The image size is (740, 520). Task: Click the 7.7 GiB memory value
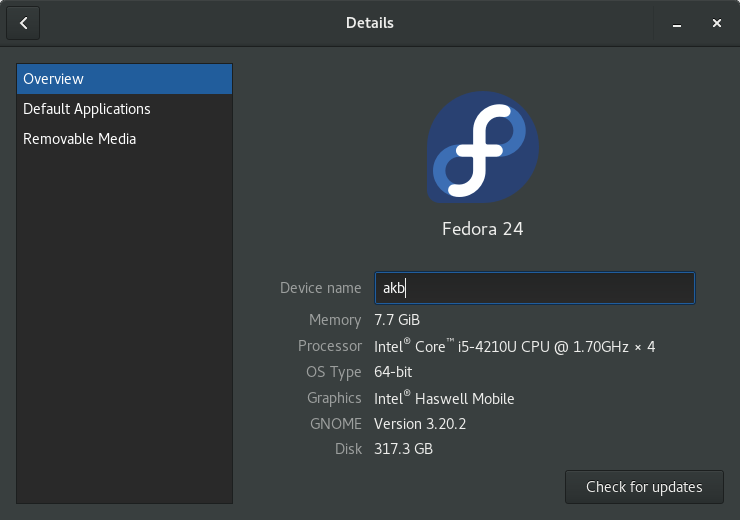pos(397,320)
